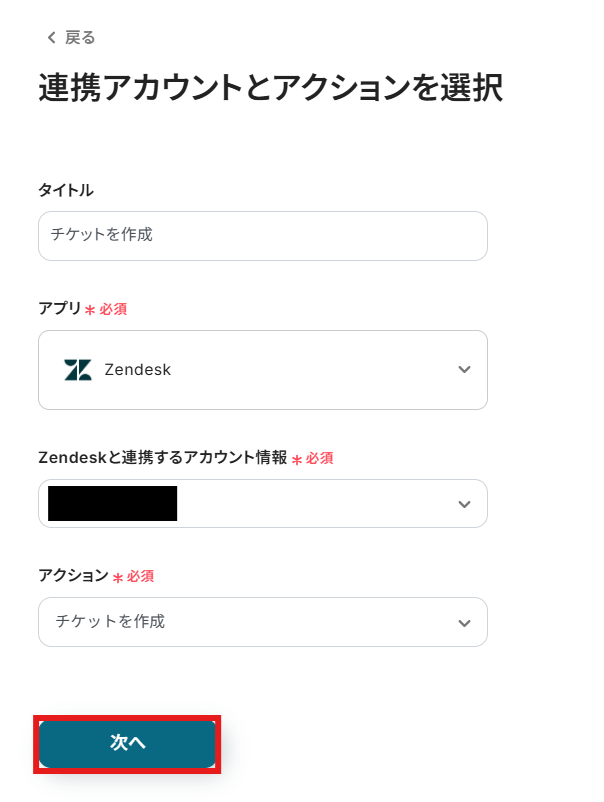Expand the アクション dropdown chevron
The width and height of the screenshot is (604, 802).
click(x=464, y=622)
